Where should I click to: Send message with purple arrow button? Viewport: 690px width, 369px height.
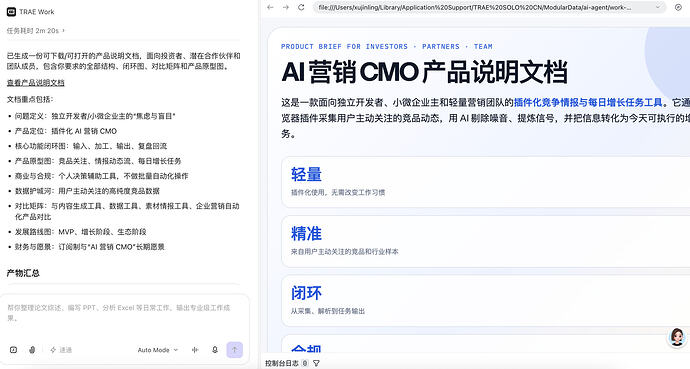point(235,350)
